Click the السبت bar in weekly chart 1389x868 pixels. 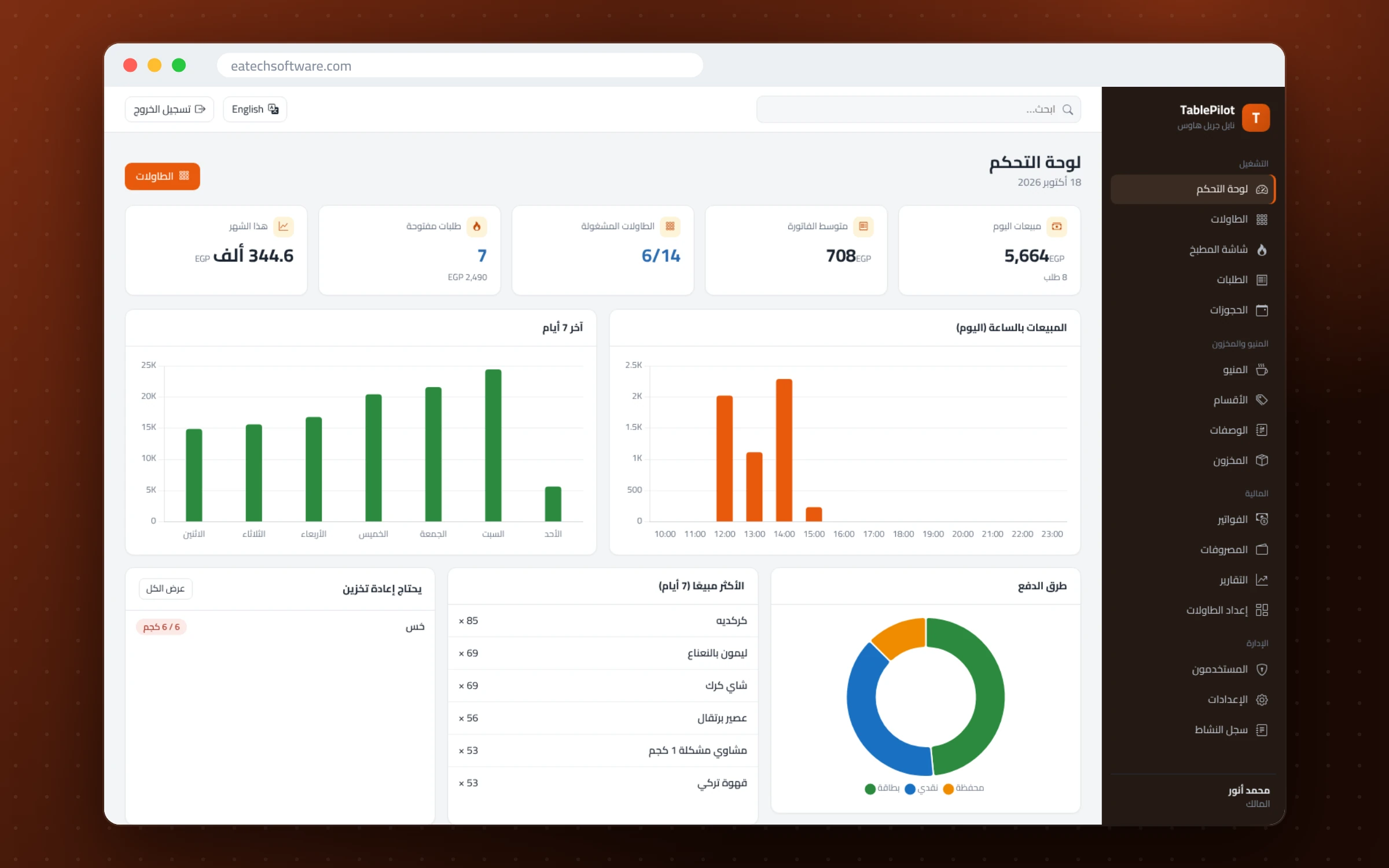pos(493,445)
